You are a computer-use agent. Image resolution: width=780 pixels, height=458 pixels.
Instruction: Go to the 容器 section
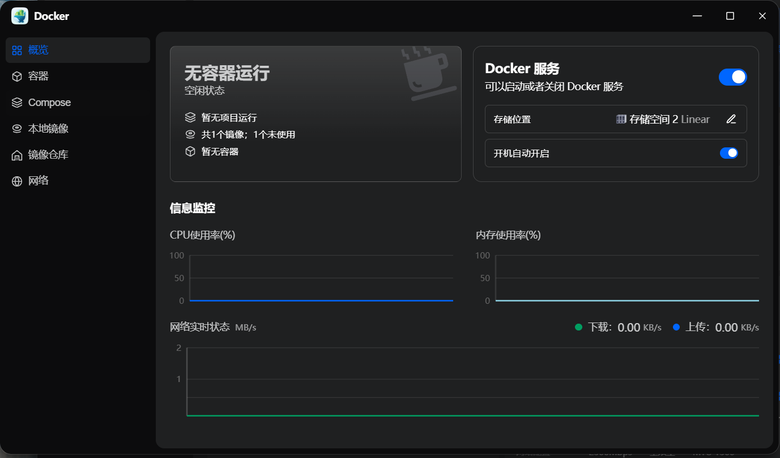tap(78, 76)
